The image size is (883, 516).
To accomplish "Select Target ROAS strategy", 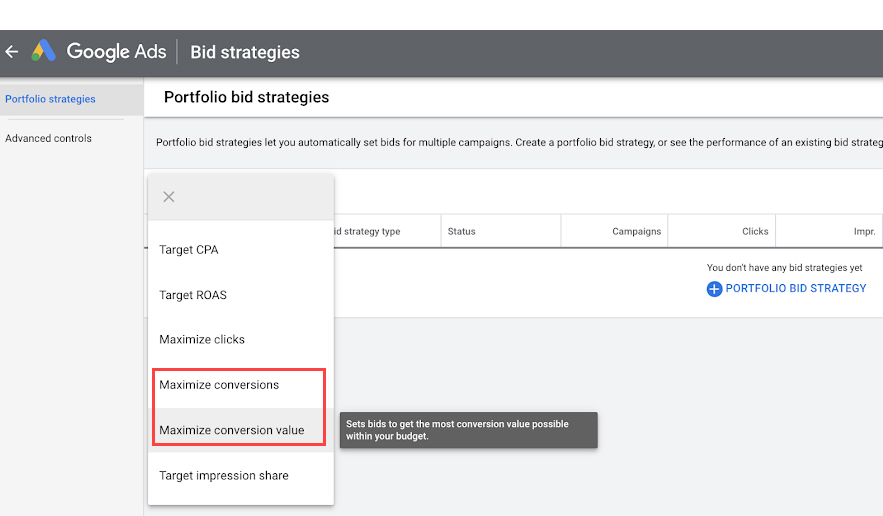I will tap(240, 295).
